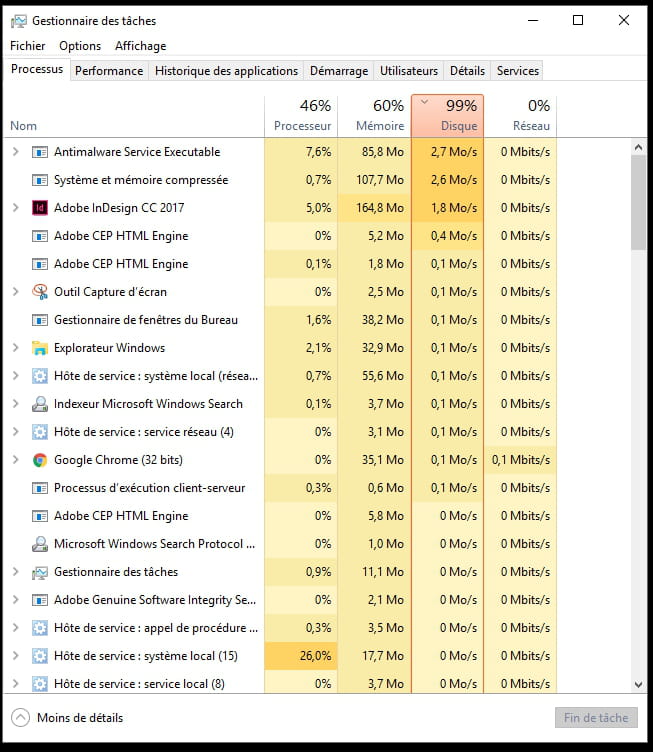Click the Adobe InDesign CC 2017 icon

(40, 208)
